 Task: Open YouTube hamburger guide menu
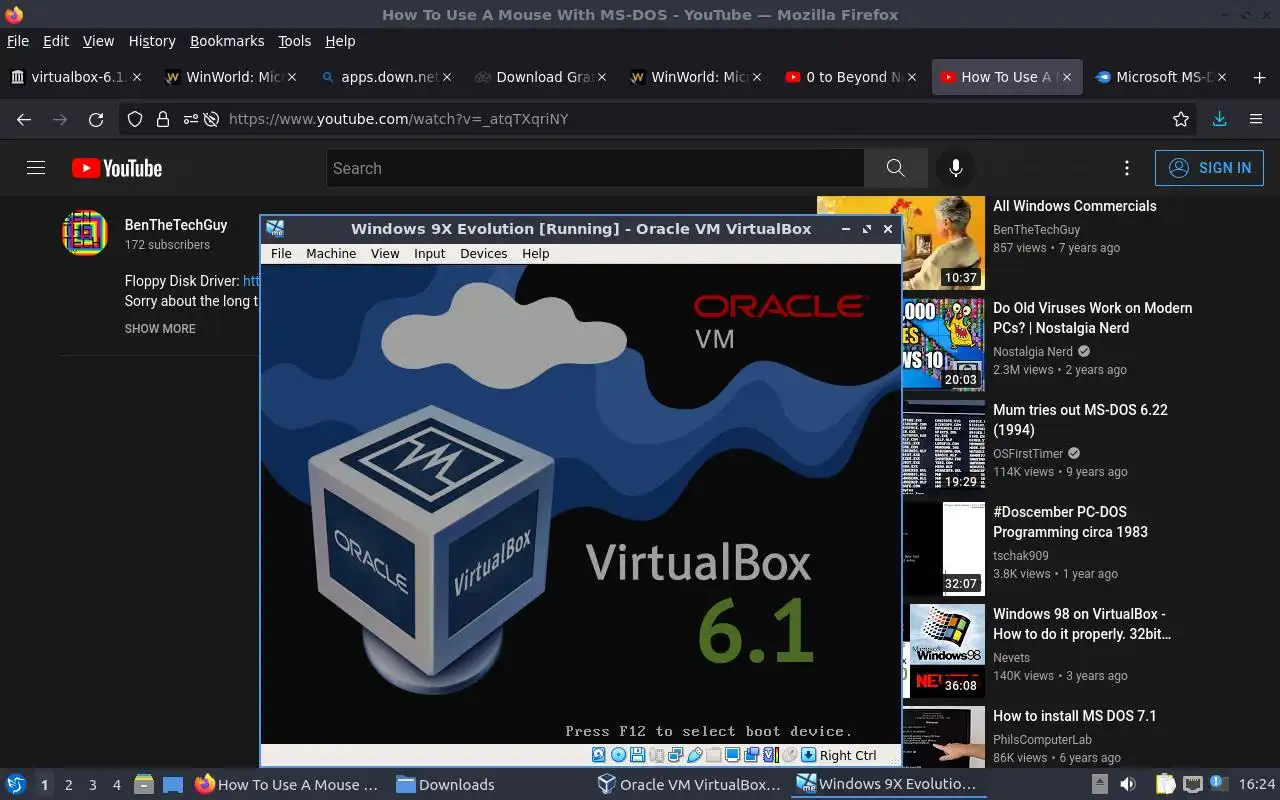(x=36, y=168)
